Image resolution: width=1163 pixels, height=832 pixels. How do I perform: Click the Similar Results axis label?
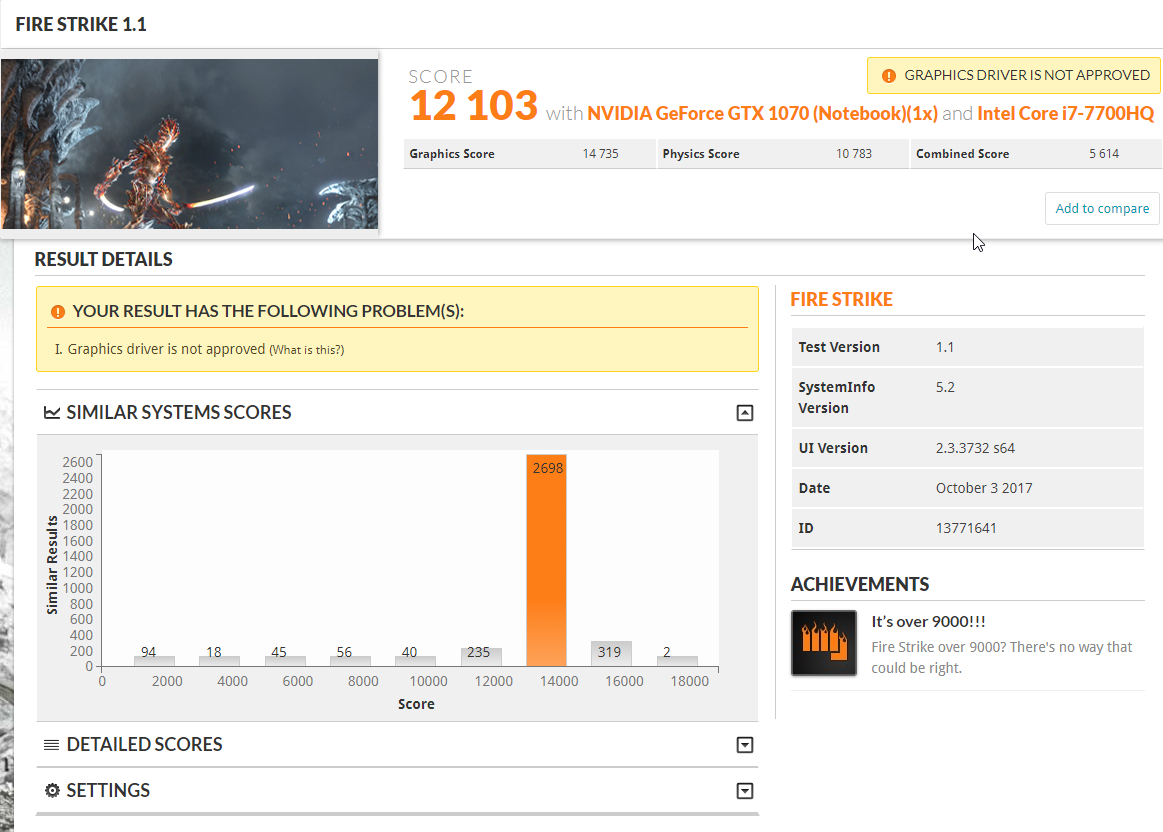point(52,565)
